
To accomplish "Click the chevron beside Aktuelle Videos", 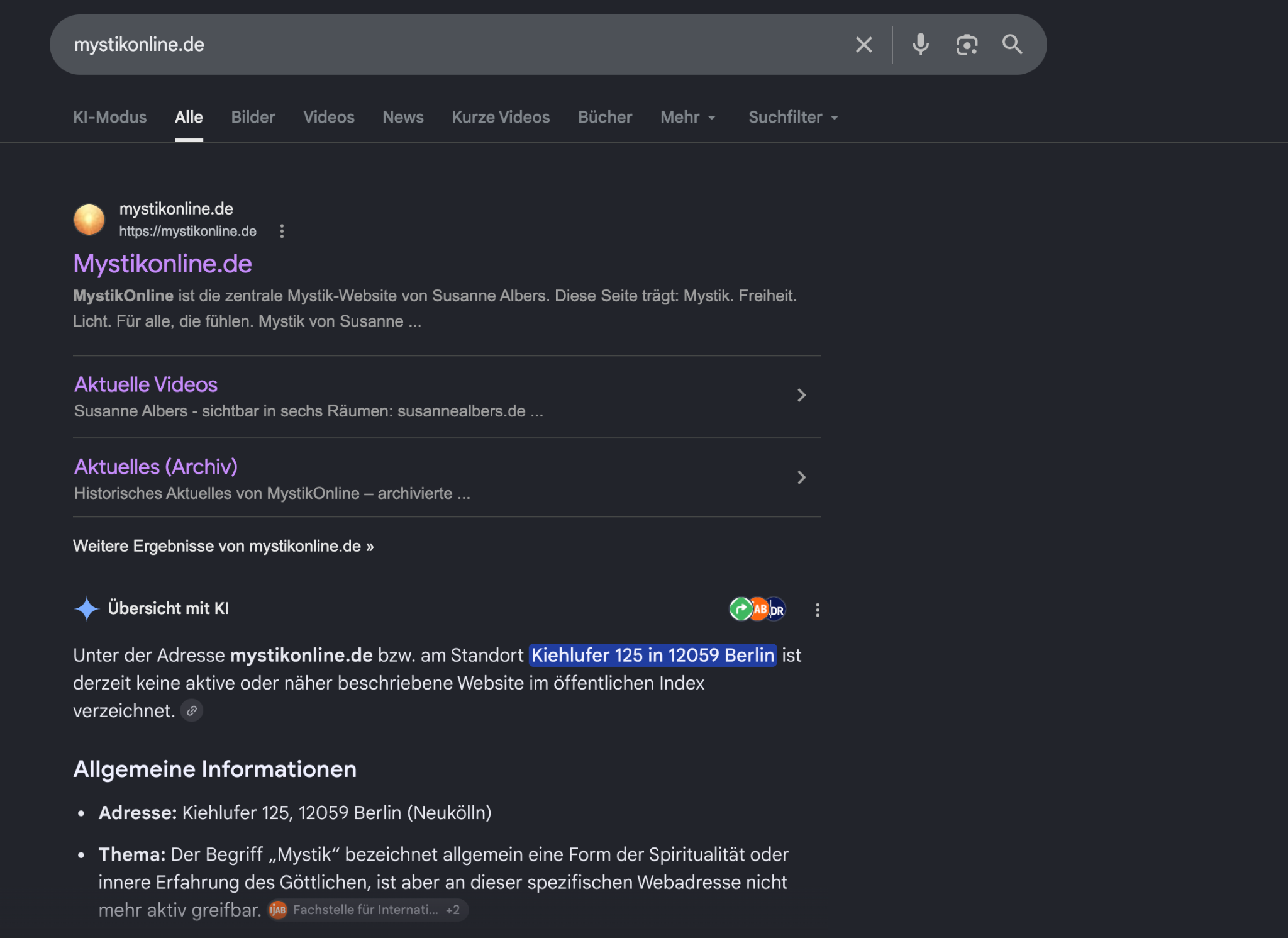I will pos(801,395).
